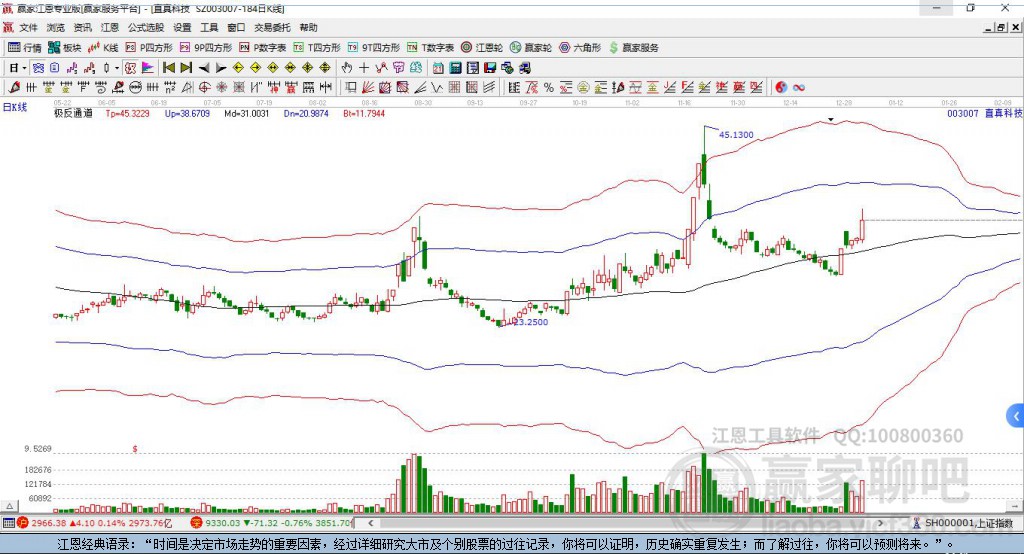1024x554 pixels.
Task: Click stock code 003007 label
Action: tap(963, 113)
